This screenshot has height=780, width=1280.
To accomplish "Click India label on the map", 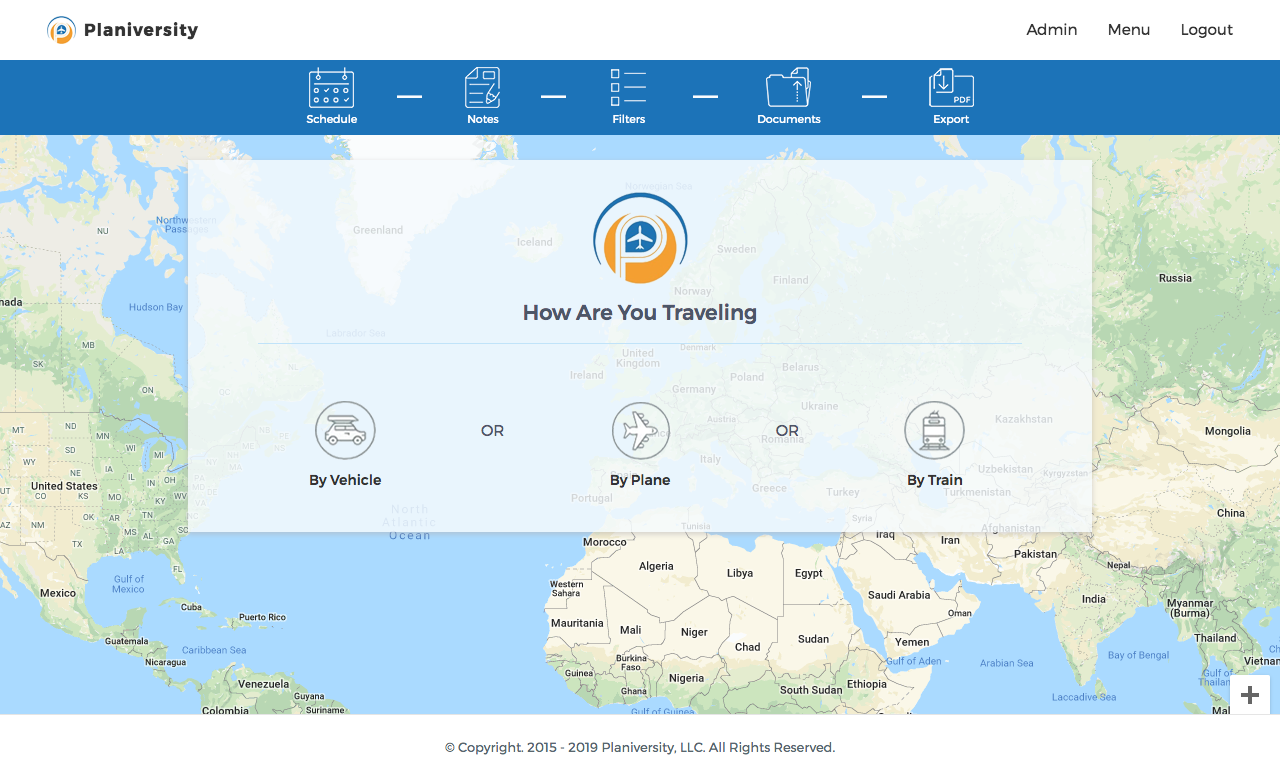I will click(1094, 599).
